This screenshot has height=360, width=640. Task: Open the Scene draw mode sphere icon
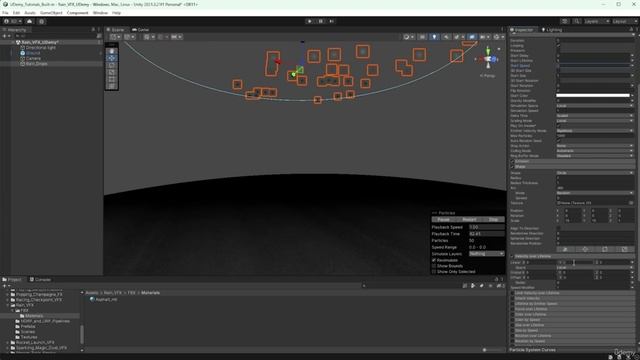point(407,37)
